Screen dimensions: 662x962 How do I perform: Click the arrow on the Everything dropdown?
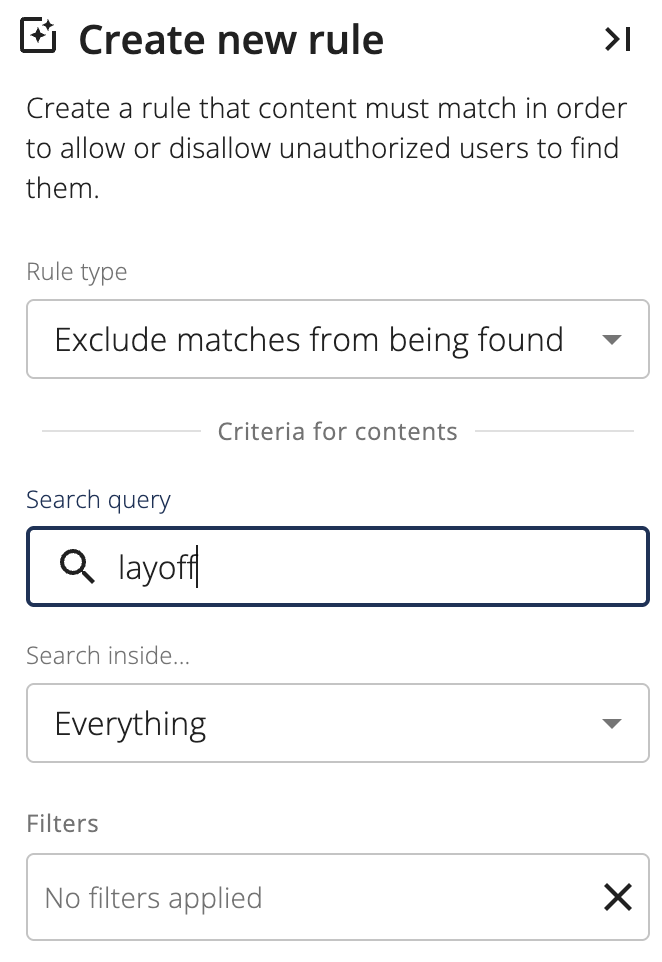pyautogui.click(x=612, y=723)
